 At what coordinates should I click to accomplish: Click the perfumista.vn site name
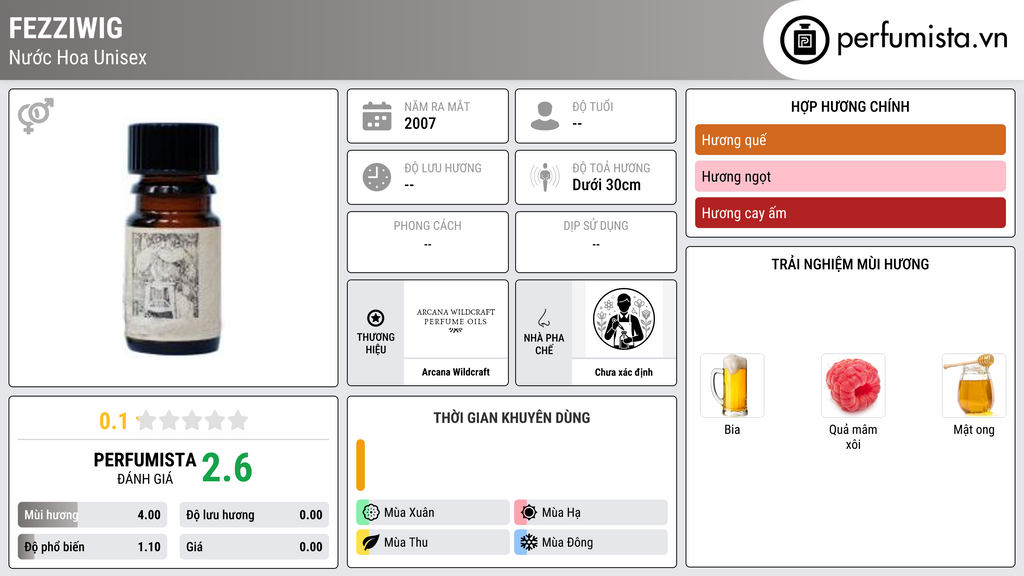click(922, 39)
